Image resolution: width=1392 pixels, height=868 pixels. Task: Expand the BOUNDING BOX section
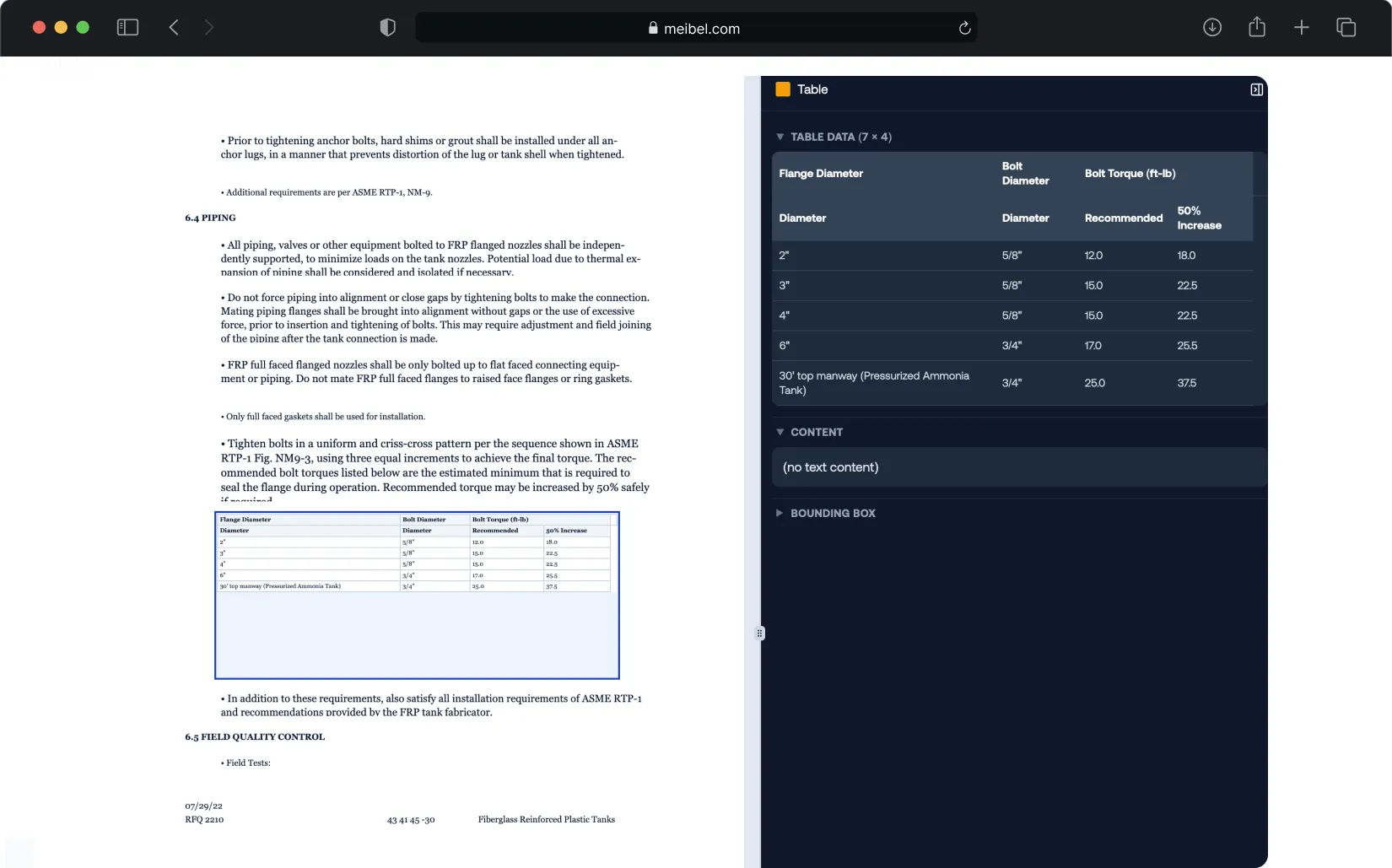pyautogui.click(x=780, y=513)
